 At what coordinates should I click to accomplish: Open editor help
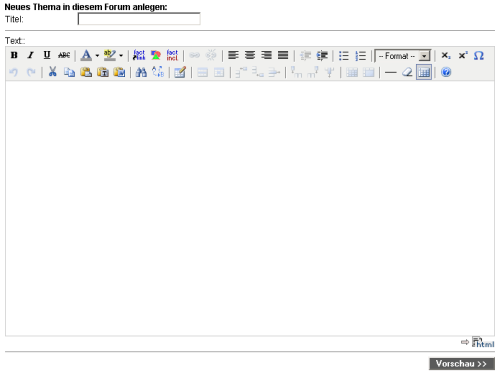point(446,72)
